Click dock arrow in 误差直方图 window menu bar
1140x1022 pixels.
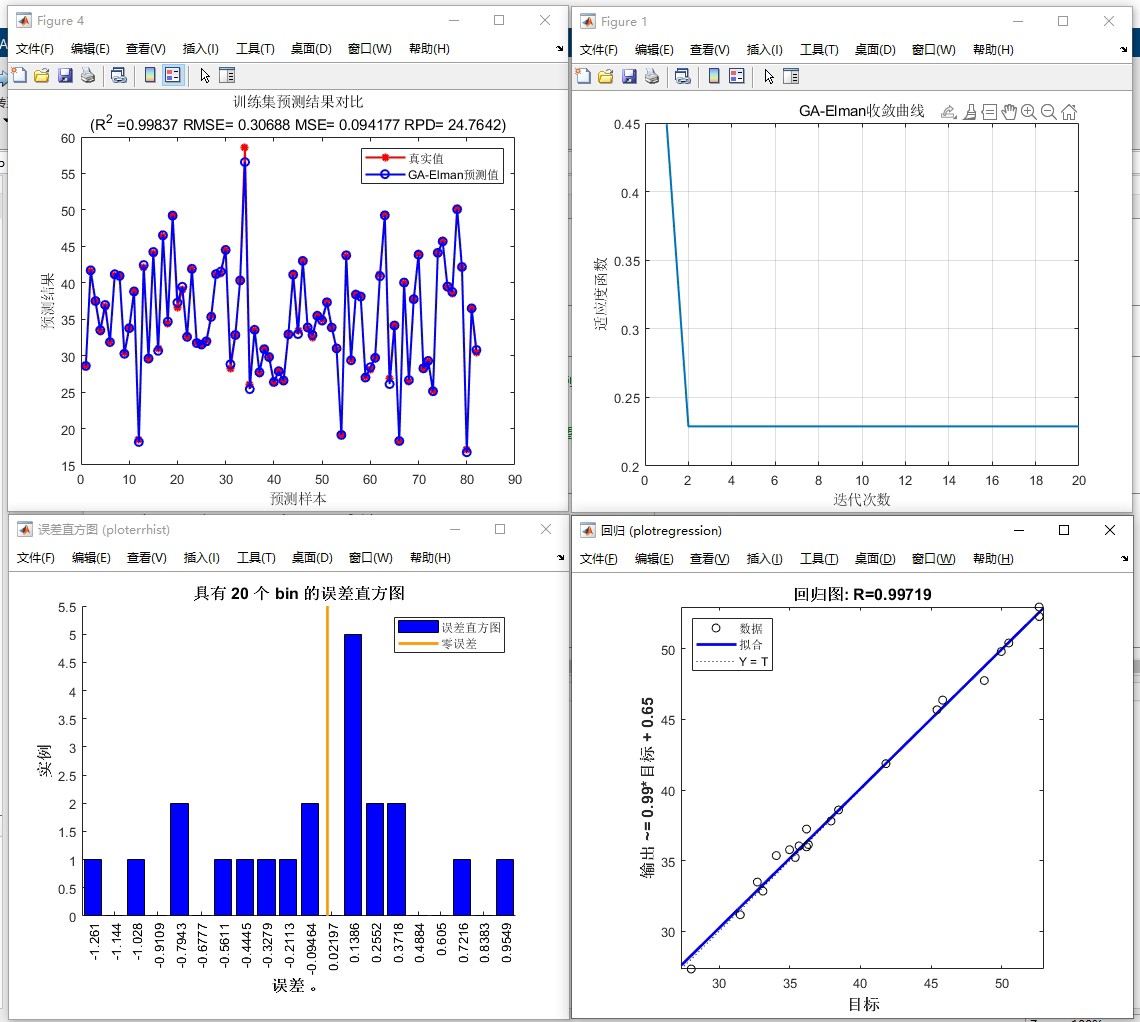tap(561, 558)
